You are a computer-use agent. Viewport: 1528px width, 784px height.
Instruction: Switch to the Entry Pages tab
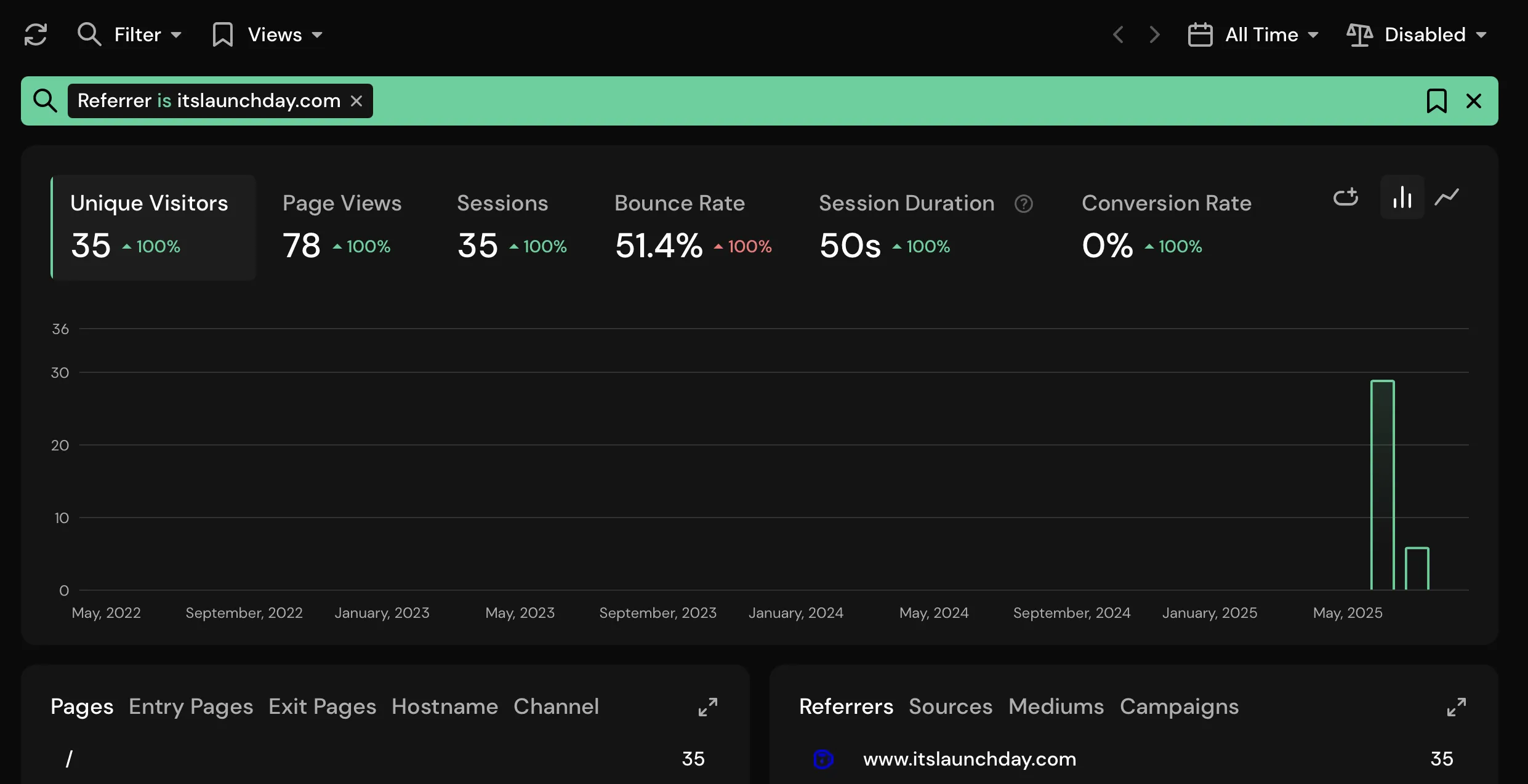click(x=191, y=706)
